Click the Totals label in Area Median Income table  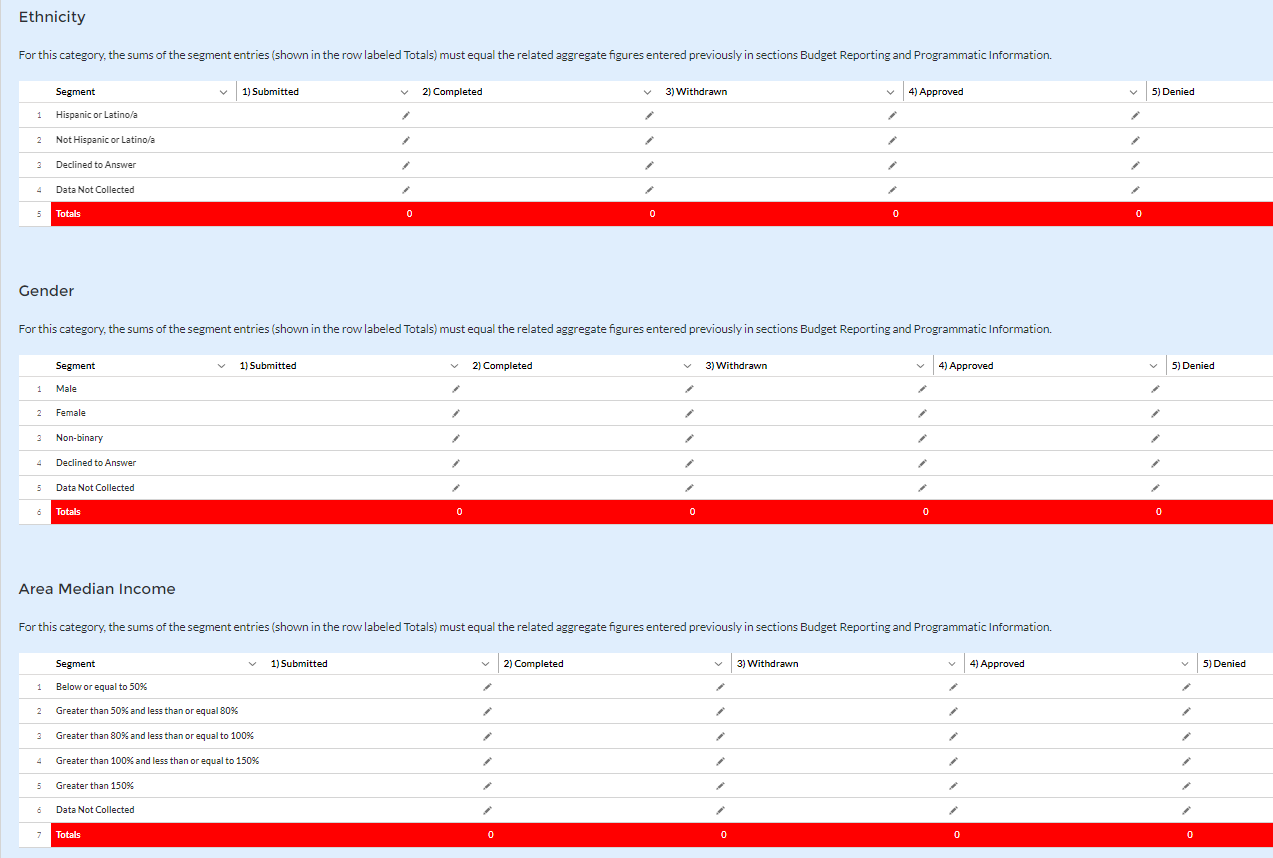[x=68, y=835]
